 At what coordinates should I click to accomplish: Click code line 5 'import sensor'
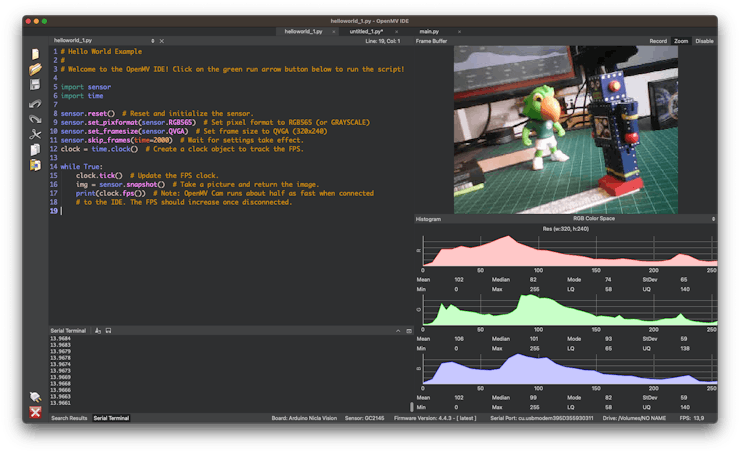point(86,87)
